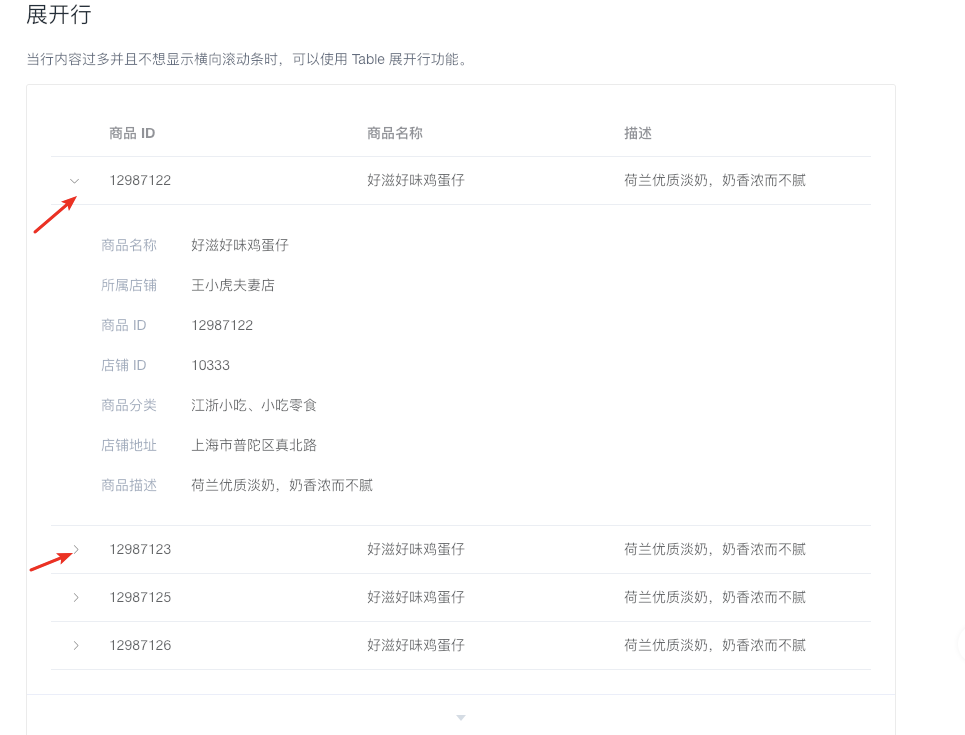Click product ID cell 12987125
This screenshot has height=735, width=965.
(x=140, y=597)
